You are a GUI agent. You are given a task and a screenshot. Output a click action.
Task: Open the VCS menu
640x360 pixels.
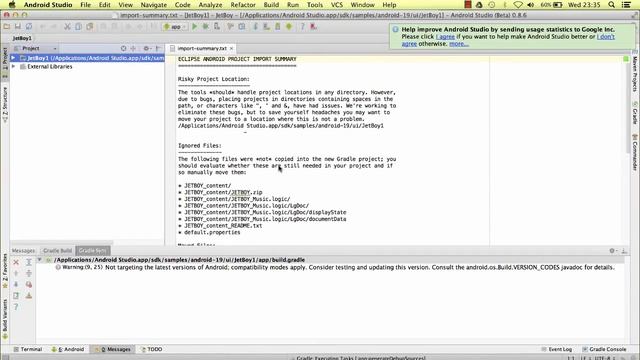click(x=337, y=5)
